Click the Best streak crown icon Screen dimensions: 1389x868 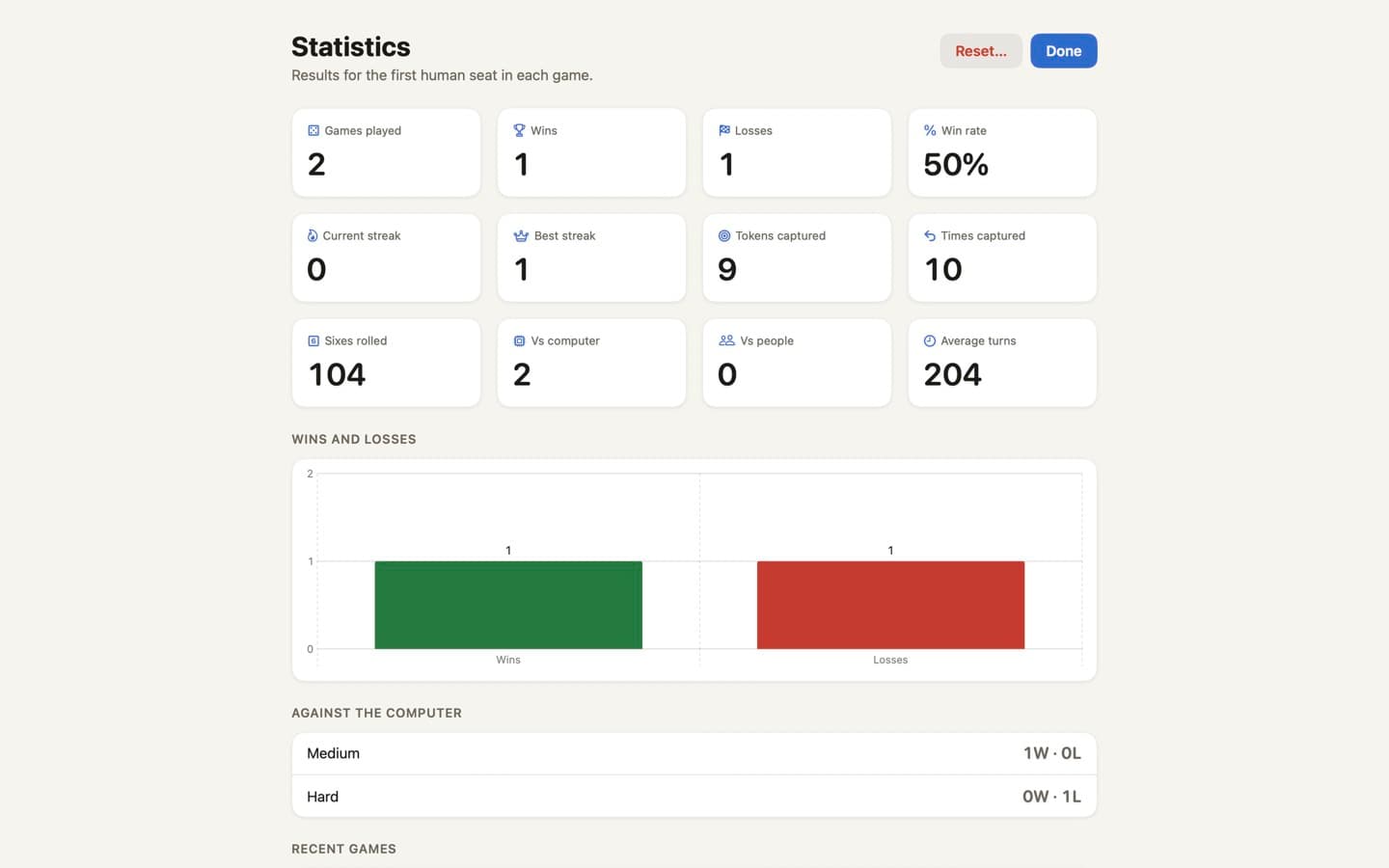[x=521, y=235]
